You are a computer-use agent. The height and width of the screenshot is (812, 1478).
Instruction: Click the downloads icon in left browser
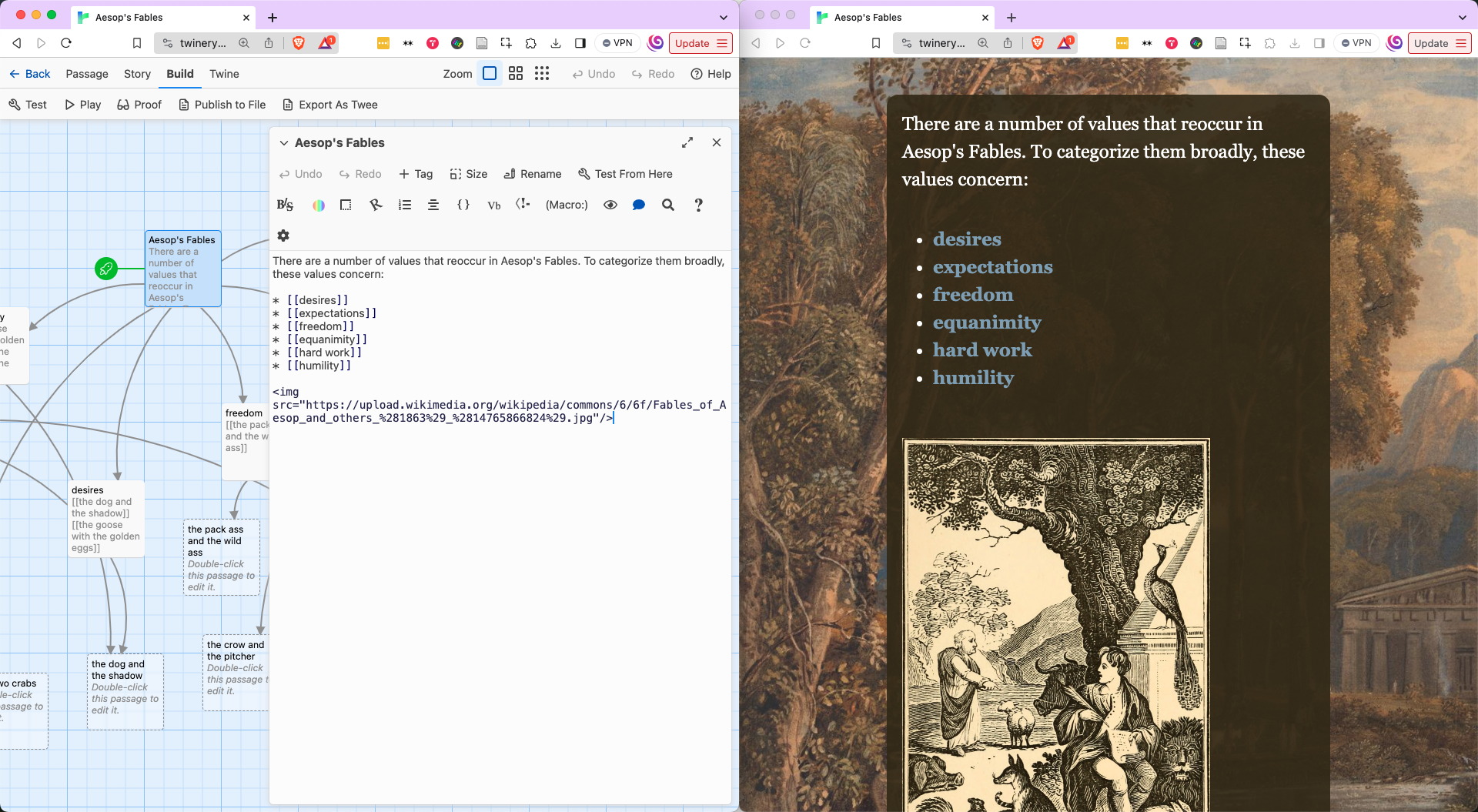pyautogui.click(x=556, y=43)
